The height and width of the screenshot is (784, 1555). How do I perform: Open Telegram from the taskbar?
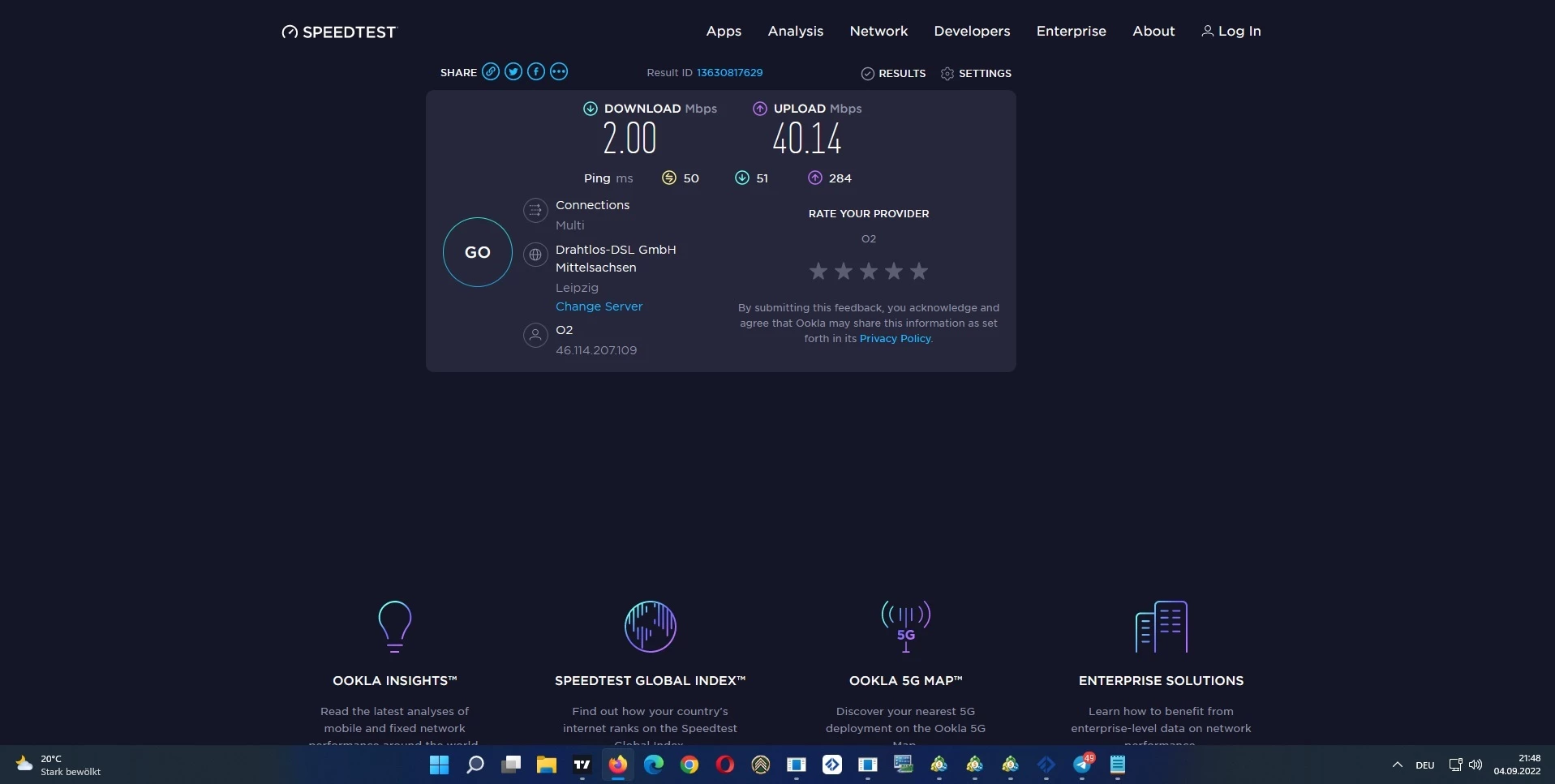(1082, 765)
